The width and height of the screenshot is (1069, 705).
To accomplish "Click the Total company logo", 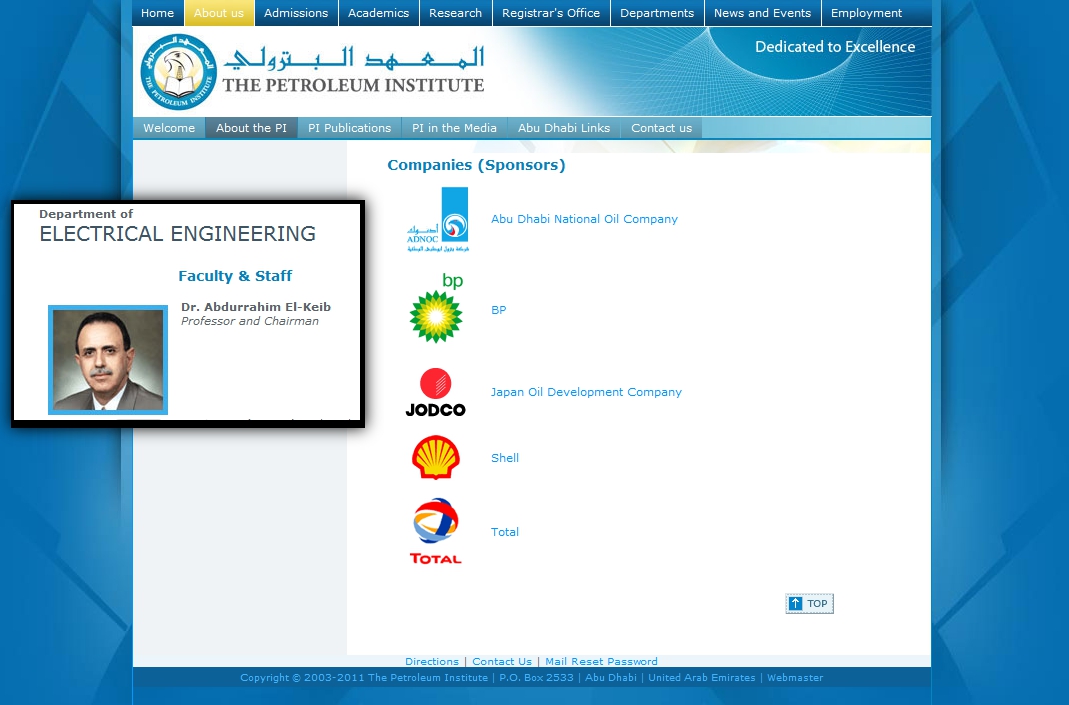I will point(436,531).
